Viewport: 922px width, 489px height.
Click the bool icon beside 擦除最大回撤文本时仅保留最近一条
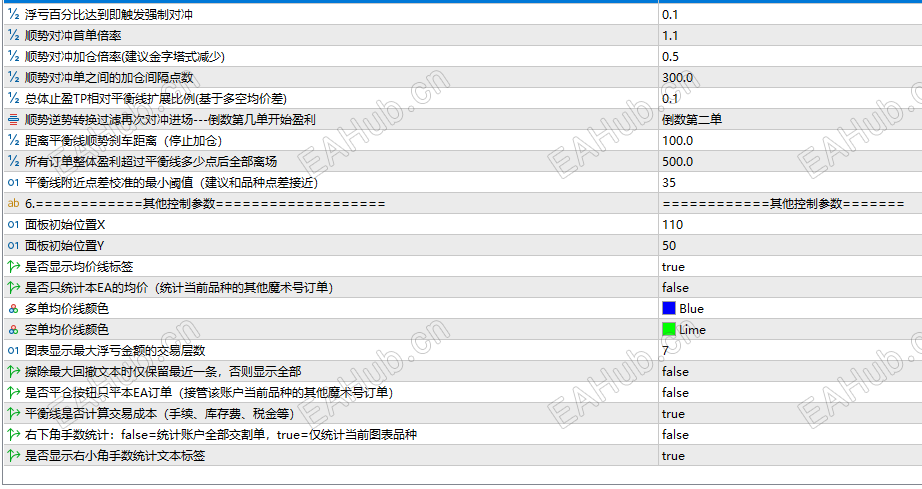[14, 372]
